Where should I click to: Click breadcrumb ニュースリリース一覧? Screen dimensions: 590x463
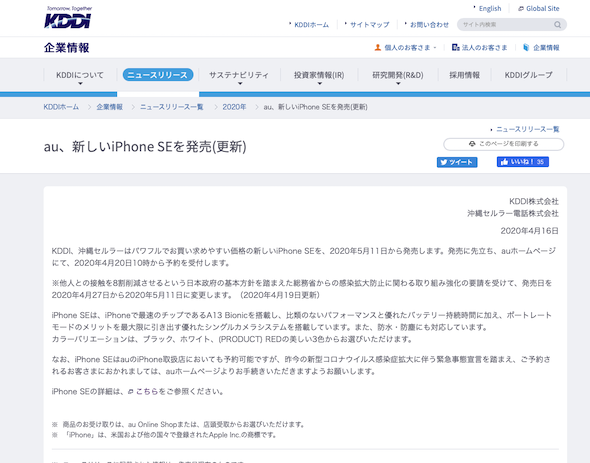coord(172,107)
